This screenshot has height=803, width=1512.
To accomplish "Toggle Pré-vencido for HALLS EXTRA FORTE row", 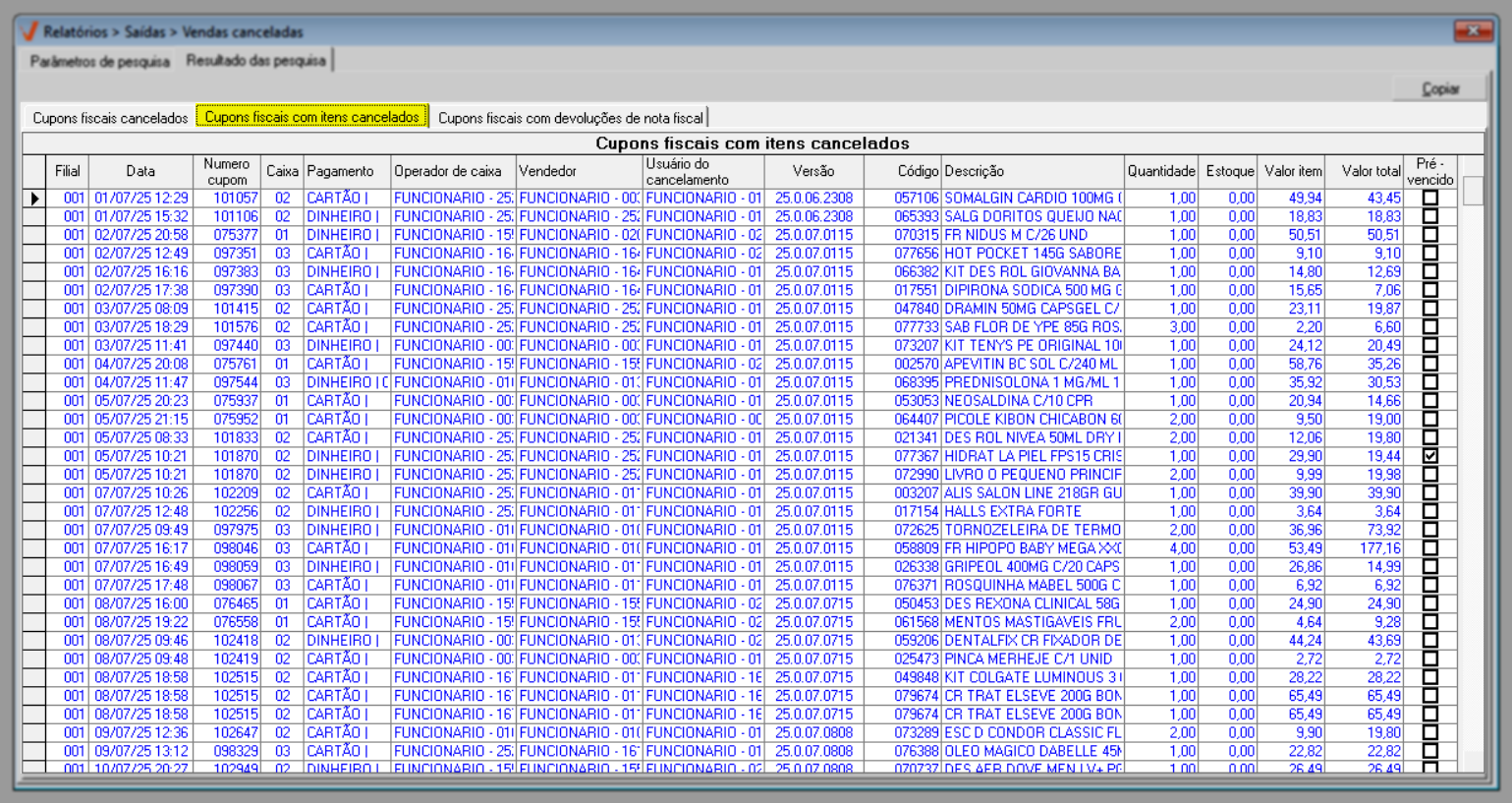I will [1429, 511].
